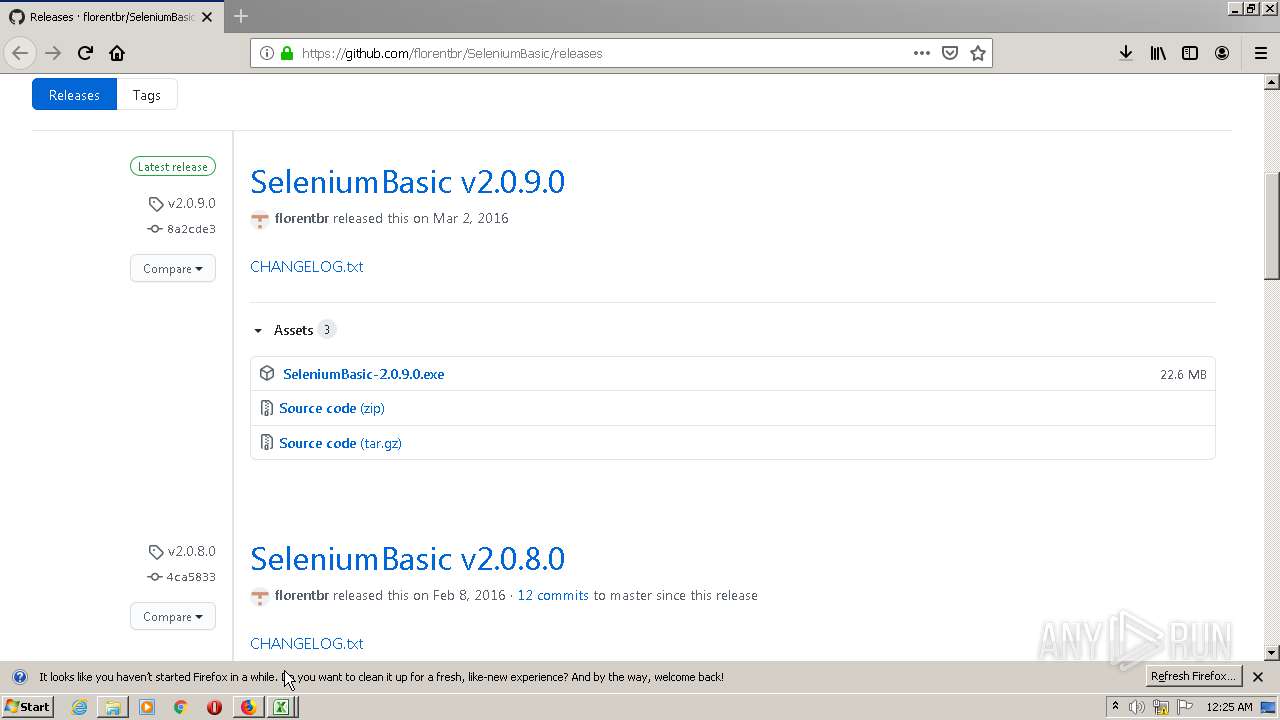Image resolution: width=1280 pixels, height=720 pixels.
Task: Dismiss the Firefox refresh notification bar
Action: pyautogui.click(x=1258, y=677)
